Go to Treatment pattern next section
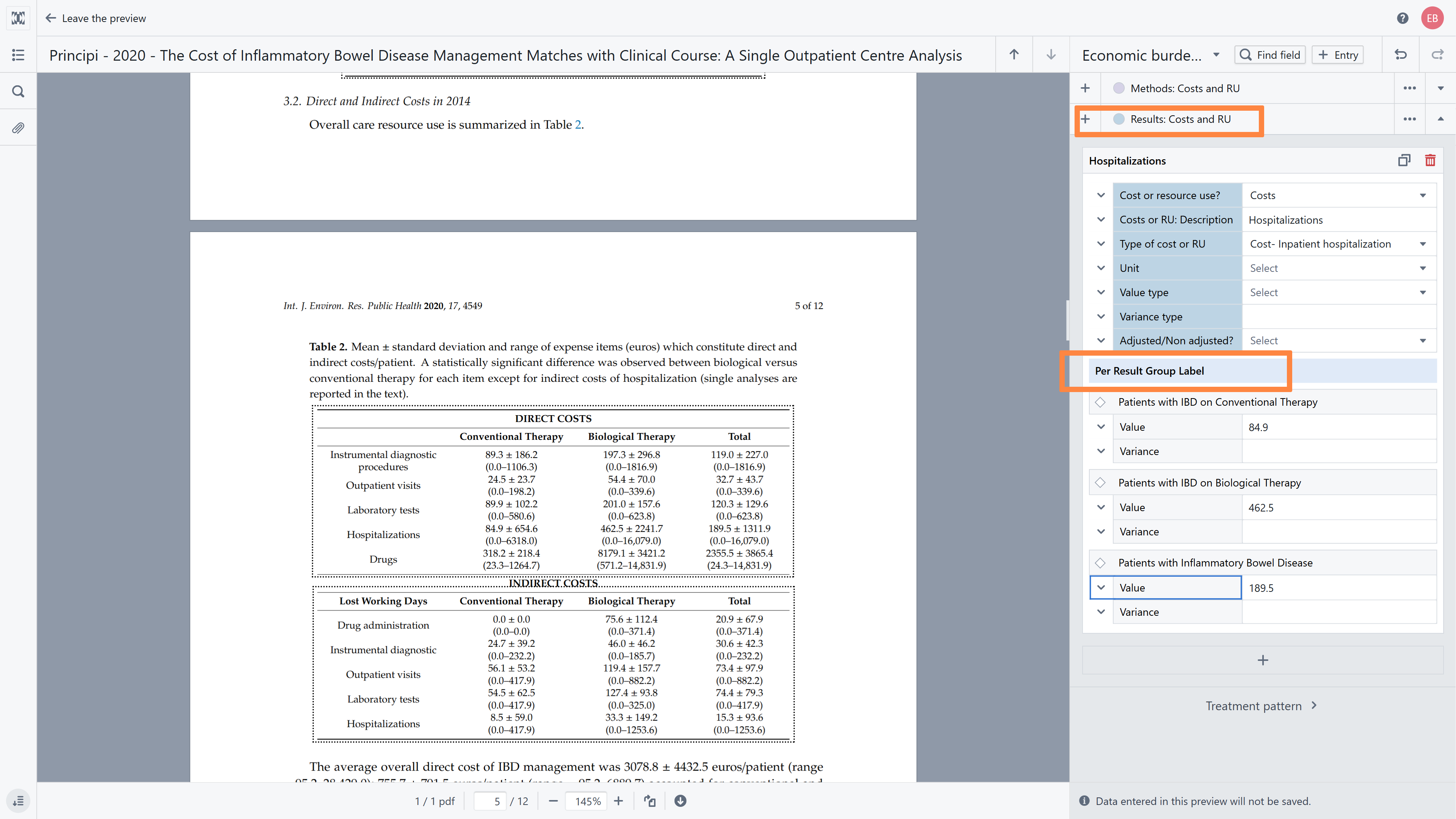The image size is (1456, 819). click(1261, 706)
